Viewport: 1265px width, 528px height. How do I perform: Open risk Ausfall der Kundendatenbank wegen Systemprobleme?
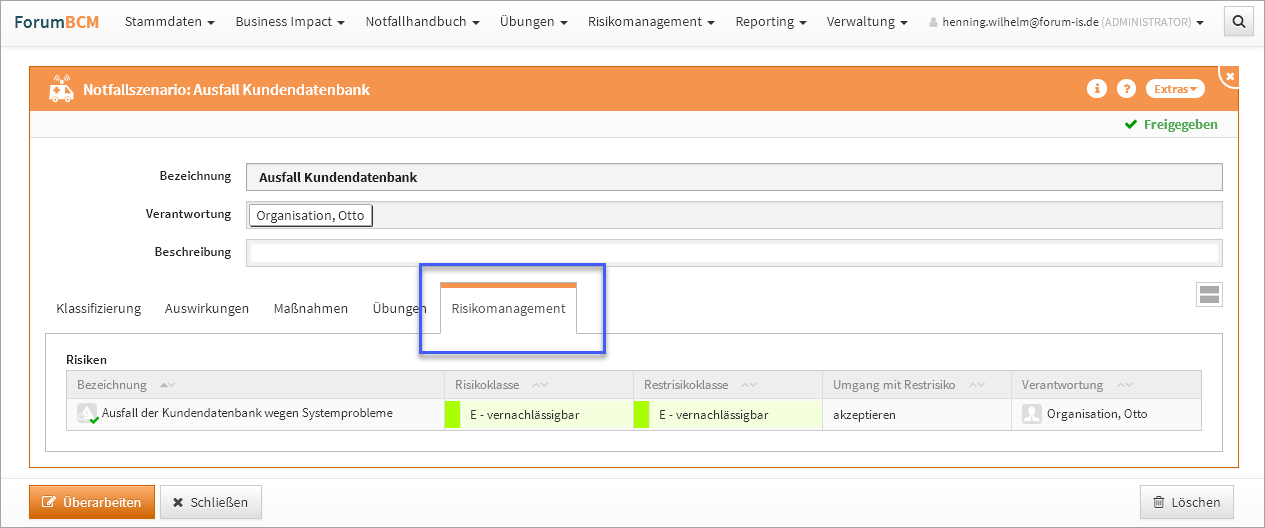pos(247,413)
